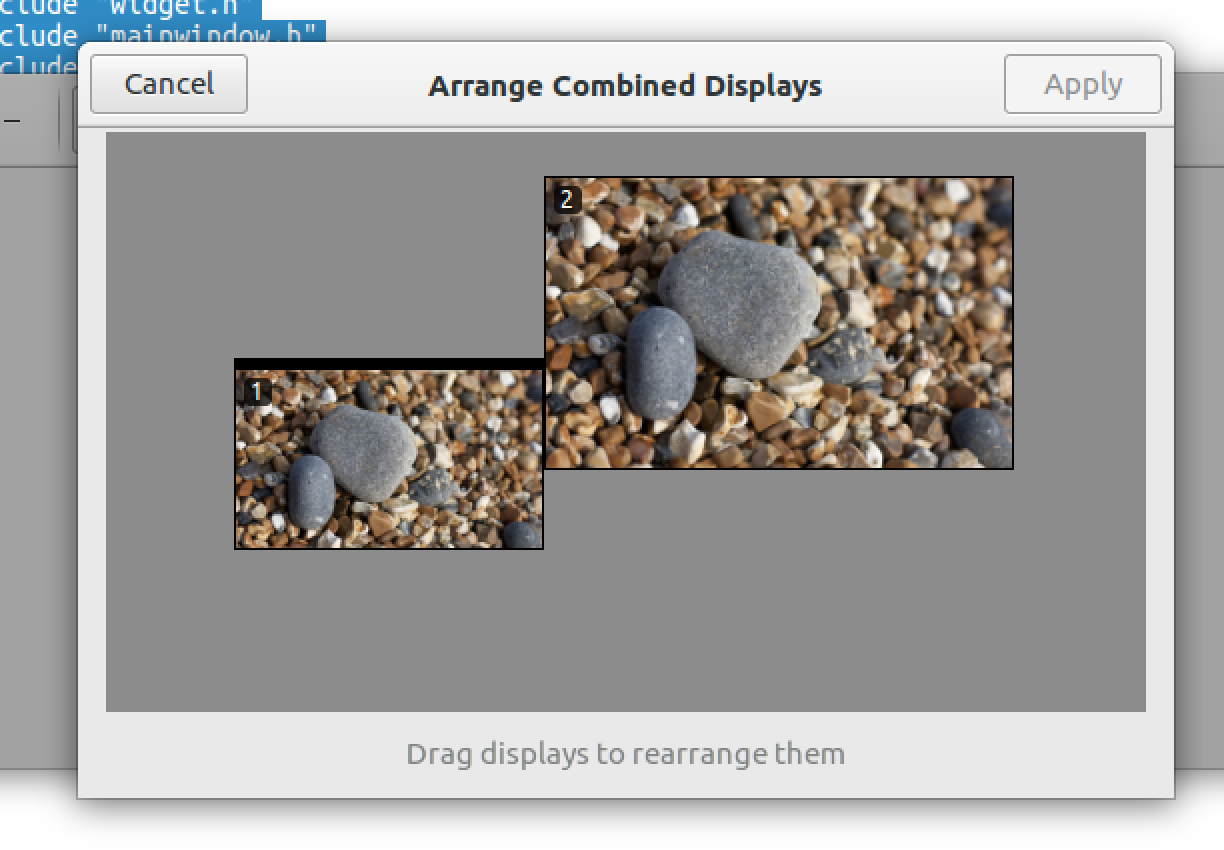
Task: Click the small blue-gray pebble in display 2
Action: [x=660, y=362]
